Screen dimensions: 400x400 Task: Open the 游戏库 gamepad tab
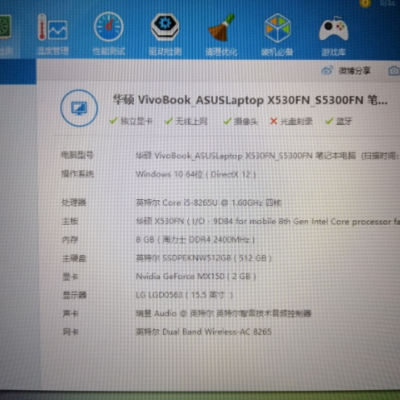(x=333, y=36)
